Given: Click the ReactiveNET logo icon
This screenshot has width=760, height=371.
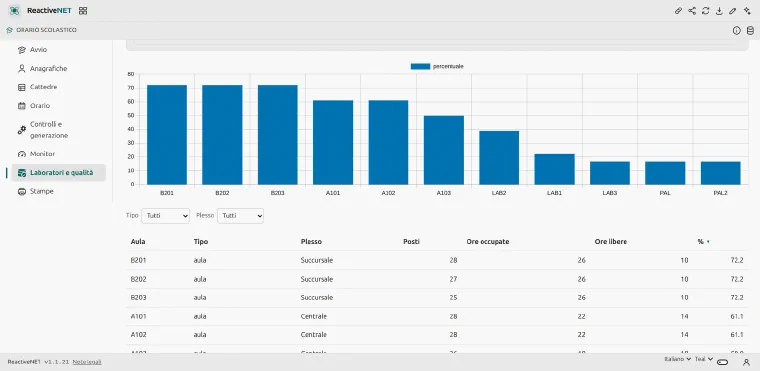Looking at the screenshot, I should coord(14,11).
